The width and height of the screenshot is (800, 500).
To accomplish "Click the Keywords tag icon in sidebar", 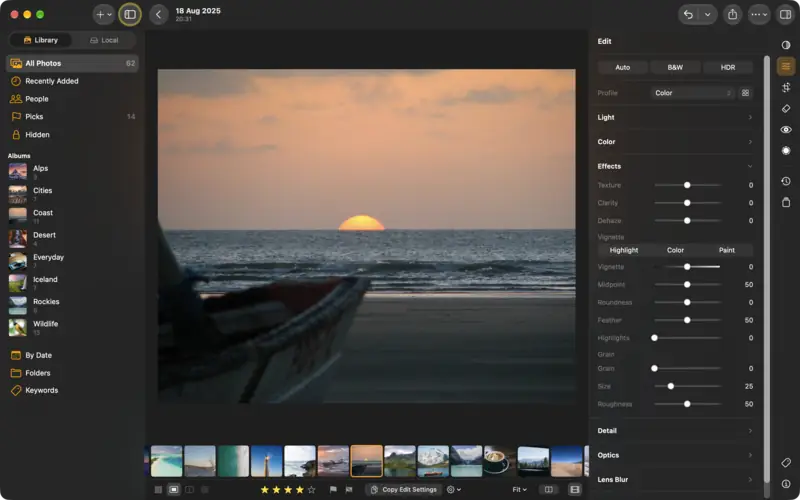I will [x=16, y=390].
